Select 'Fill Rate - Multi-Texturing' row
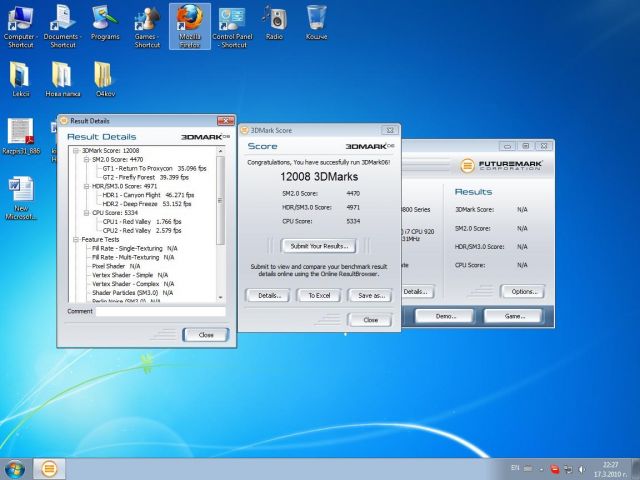This screenshot has width=640, height=480. pyautogui.click(x=133, y=257)
